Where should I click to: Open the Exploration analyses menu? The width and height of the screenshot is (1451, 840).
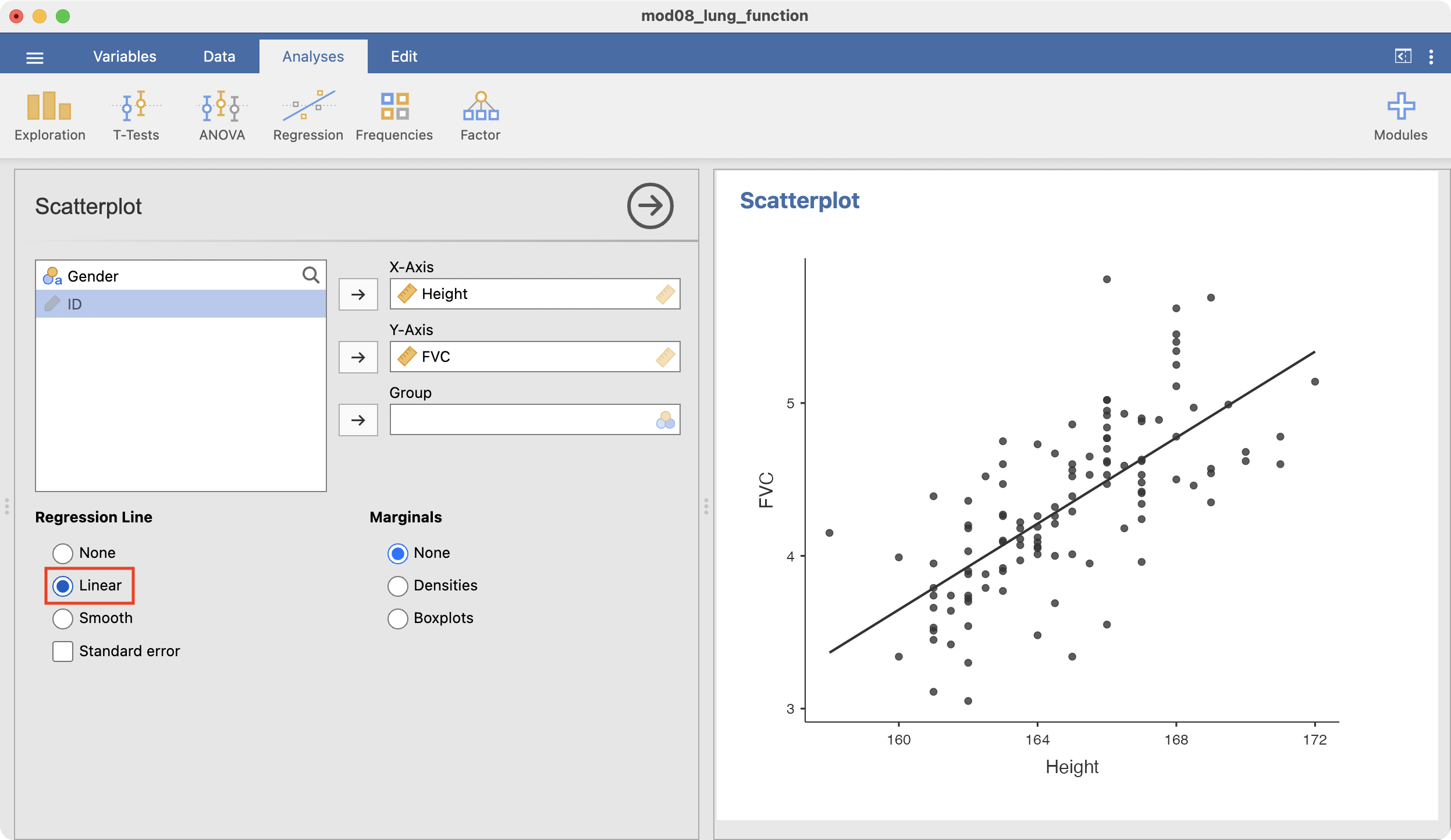click(x=49, y=116)
